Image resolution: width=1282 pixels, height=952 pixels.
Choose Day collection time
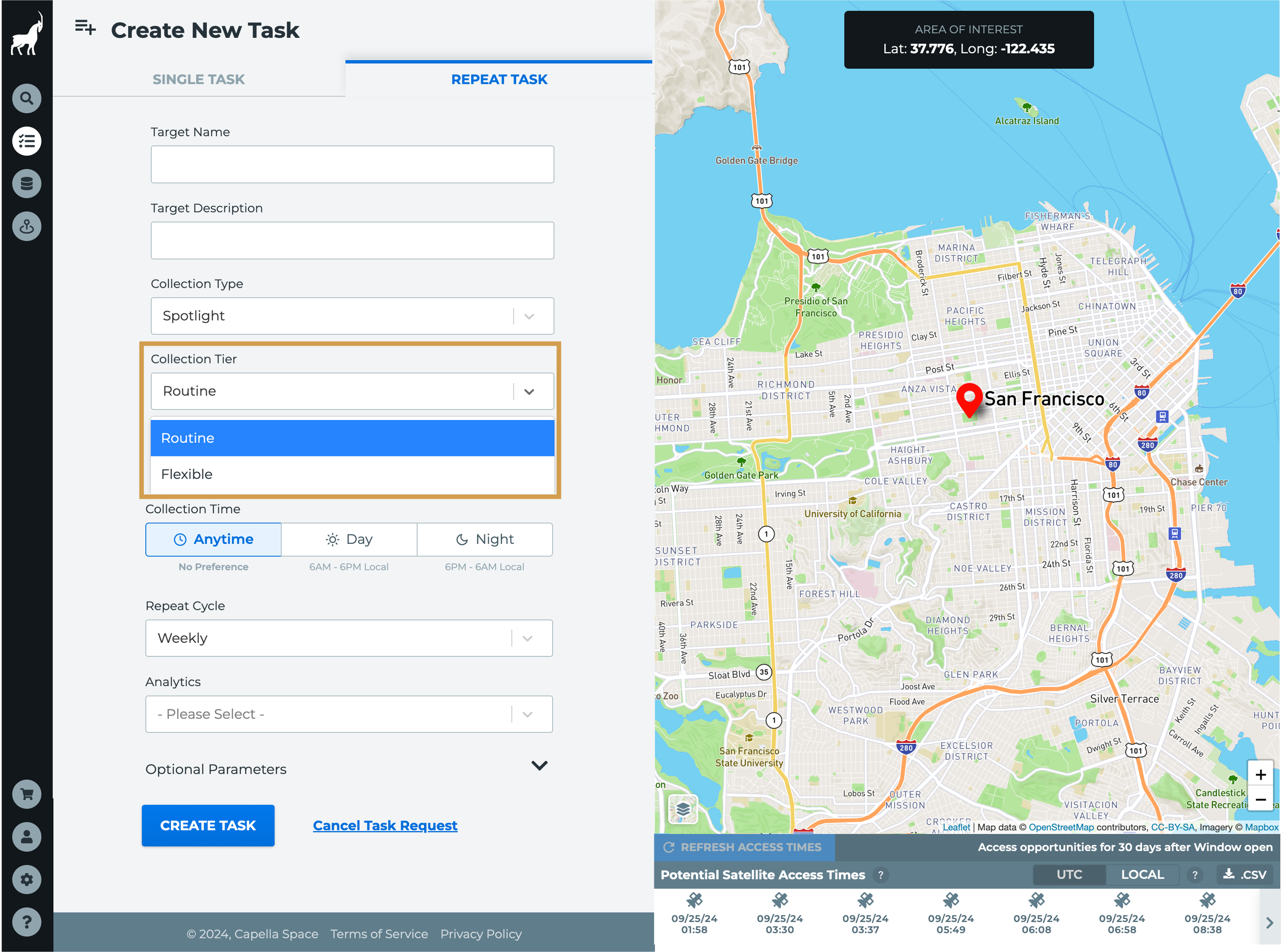pos(349,539)
